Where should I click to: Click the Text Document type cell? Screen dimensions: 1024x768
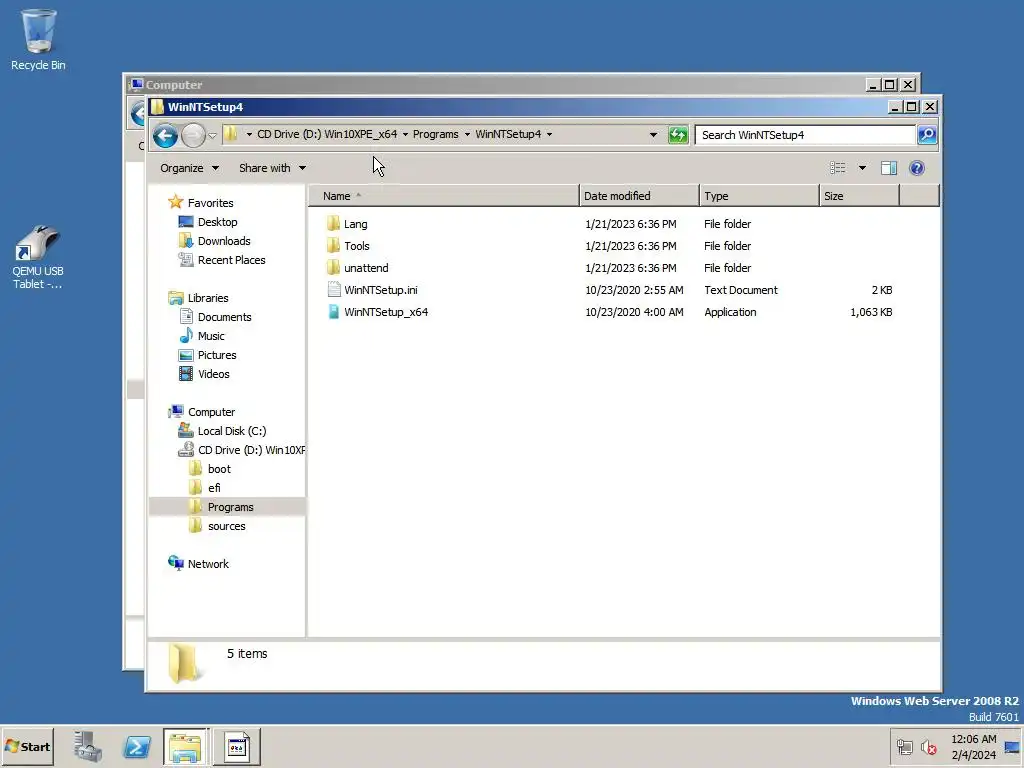pyautogui.click(x=741, y=290)
